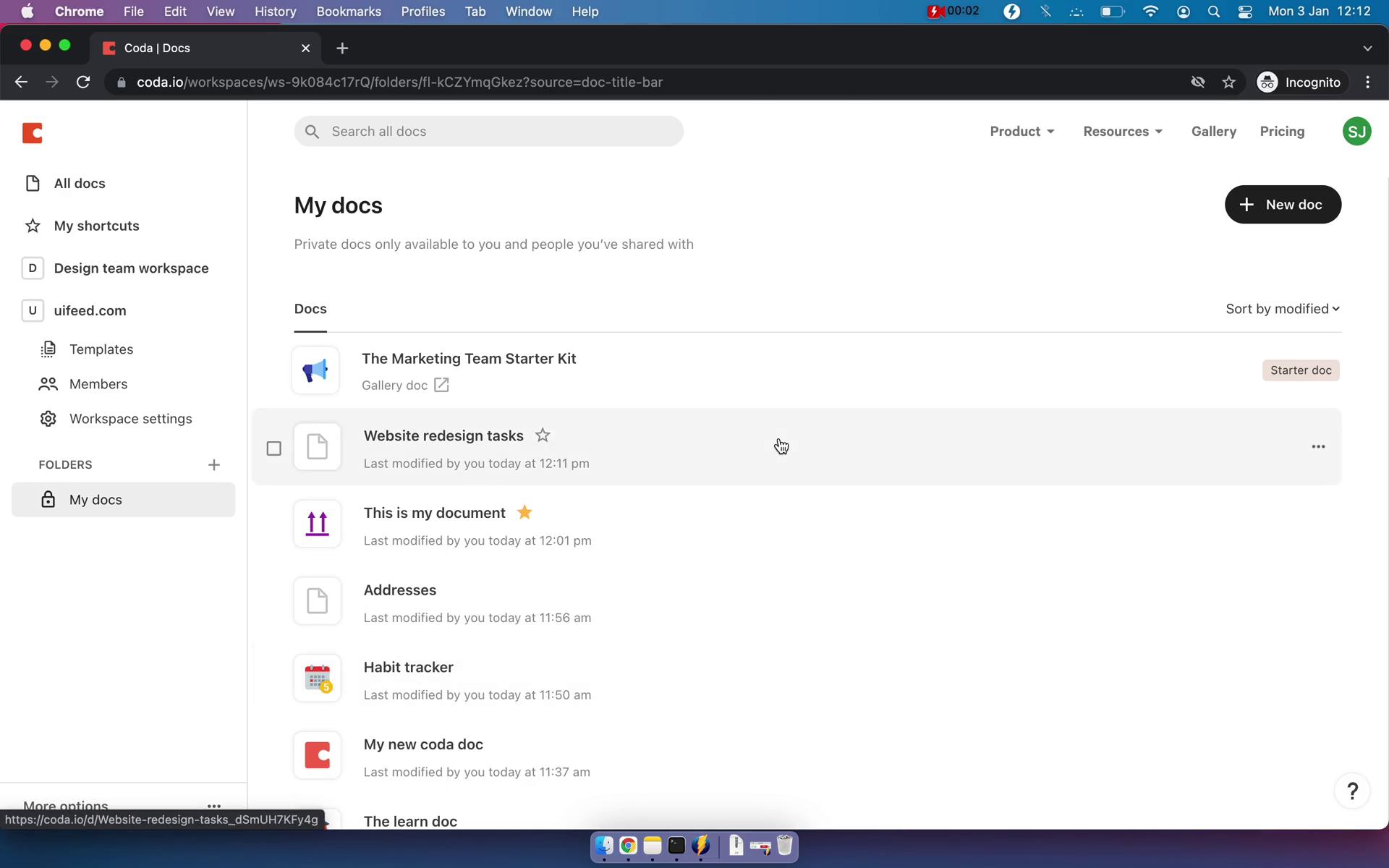Click the My new coda doc Coda icon
The image size is (1389, 868).
tap(318, 754)
